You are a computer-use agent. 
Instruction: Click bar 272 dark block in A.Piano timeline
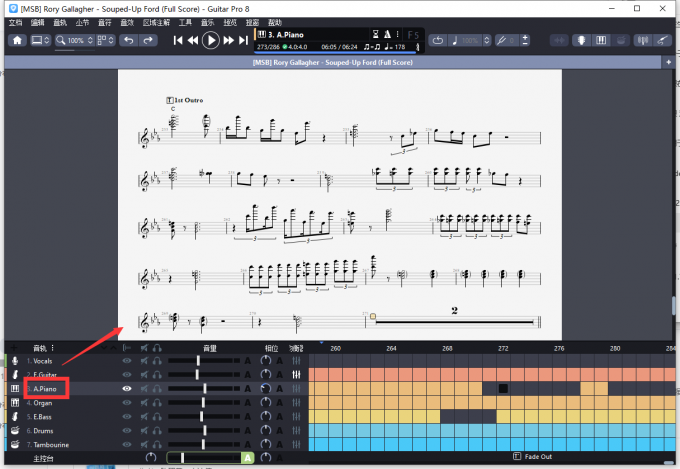coord(503,388)
